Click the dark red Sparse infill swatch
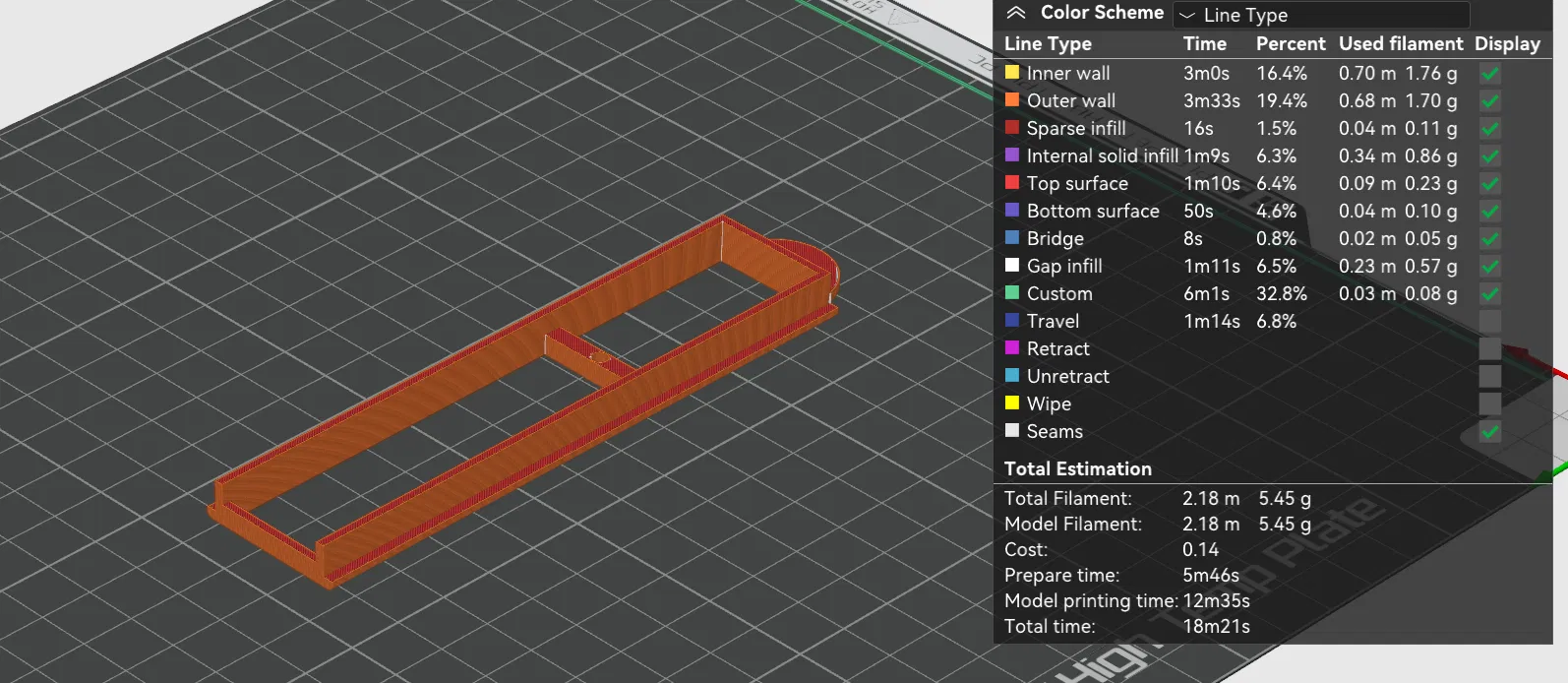This screenshot has height=683, width=1568. [1012, 127]
